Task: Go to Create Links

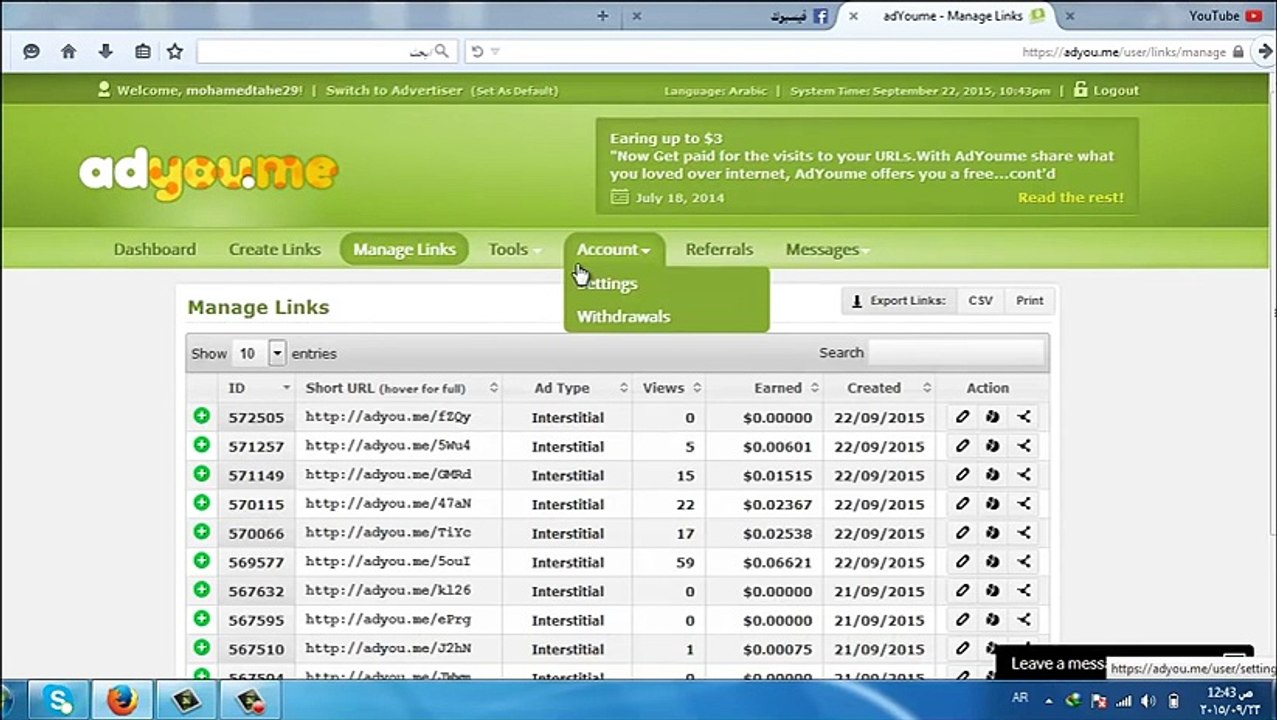Action: (x=275, y=249)
